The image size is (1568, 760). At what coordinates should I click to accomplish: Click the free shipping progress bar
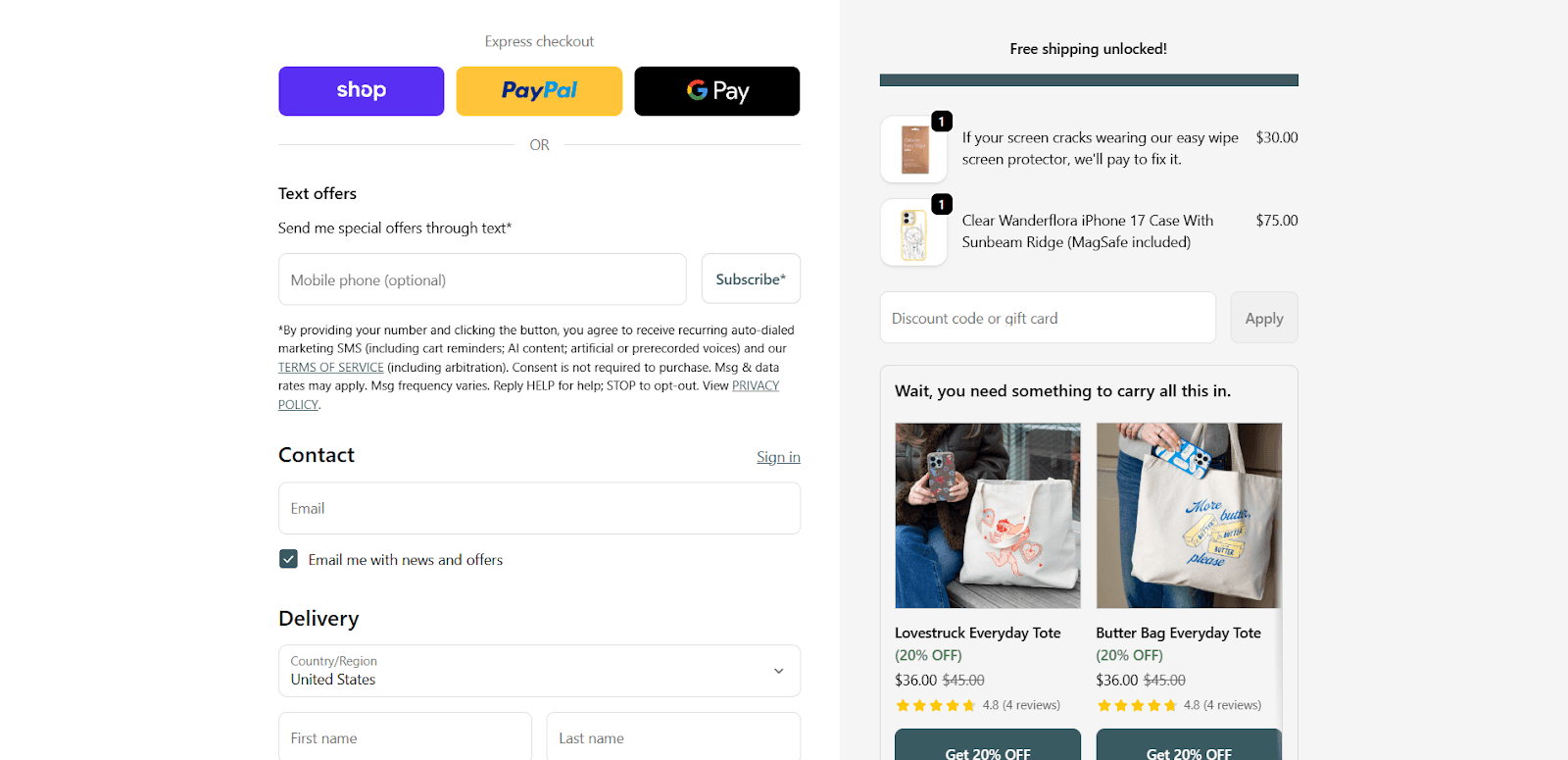click(1088, 78)
